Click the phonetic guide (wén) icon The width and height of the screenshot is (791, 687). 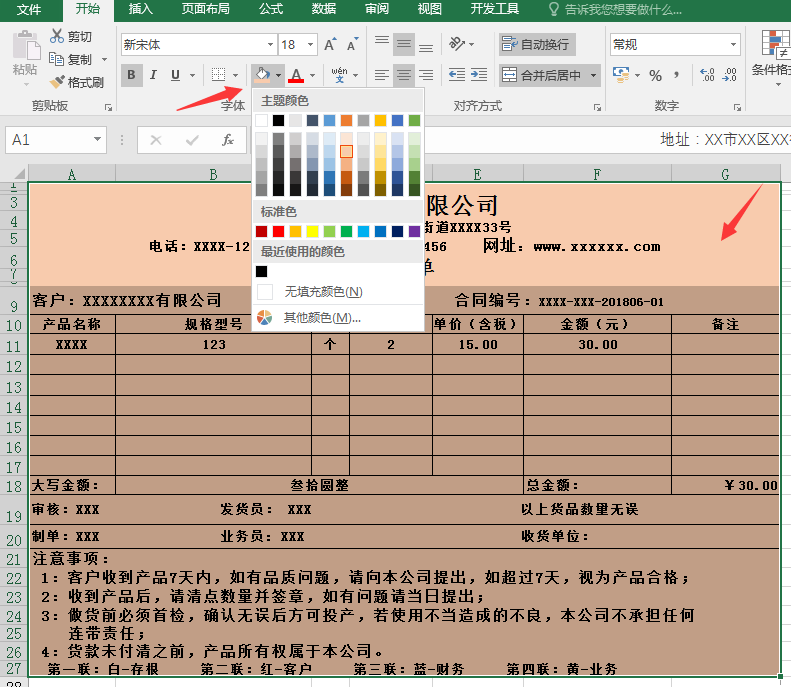[340, 75]
